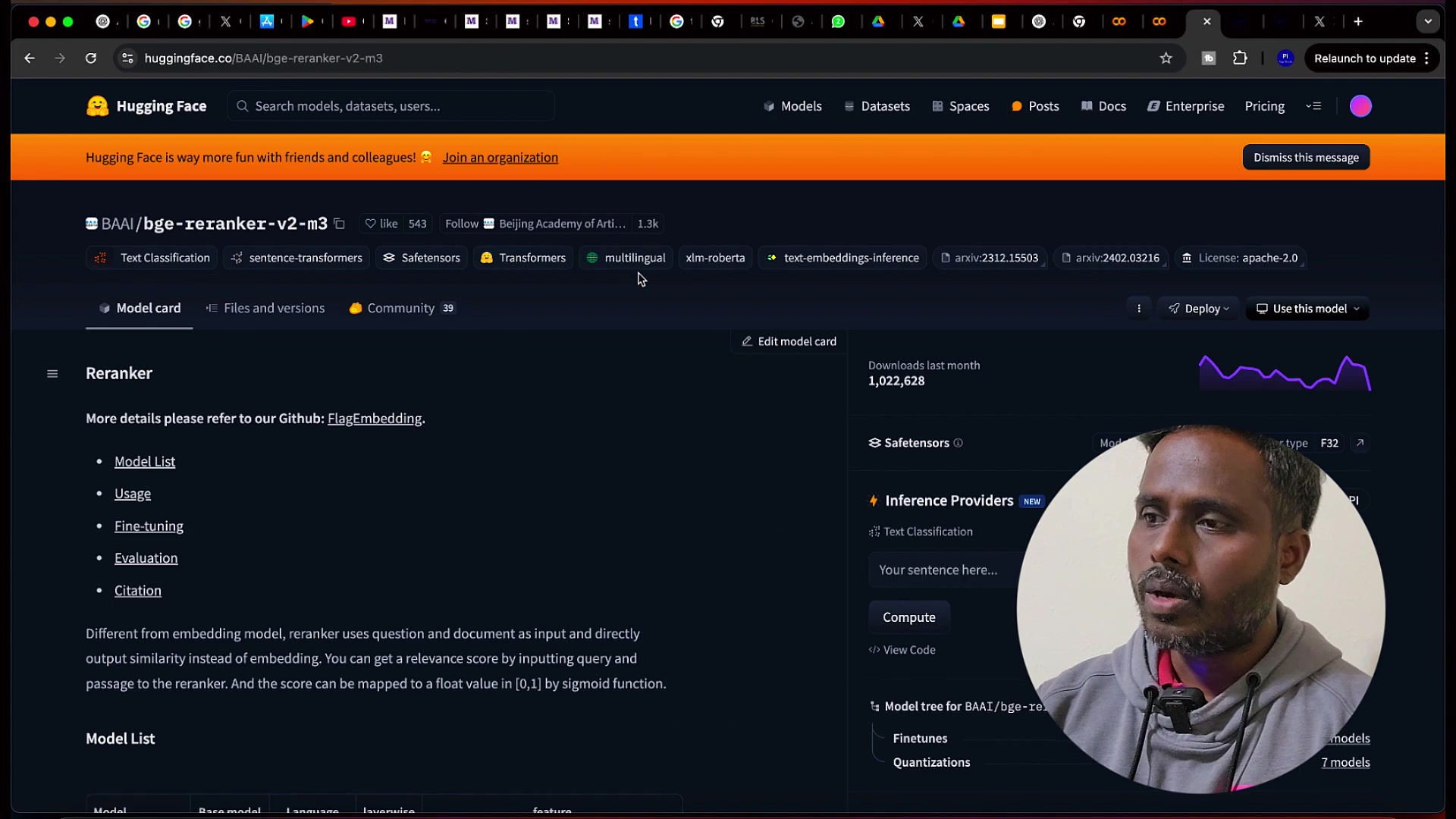The width and height of the screenshot is (1456, 819).
Task: Switch to the YouTube browser tab
Action: [349, 21]
